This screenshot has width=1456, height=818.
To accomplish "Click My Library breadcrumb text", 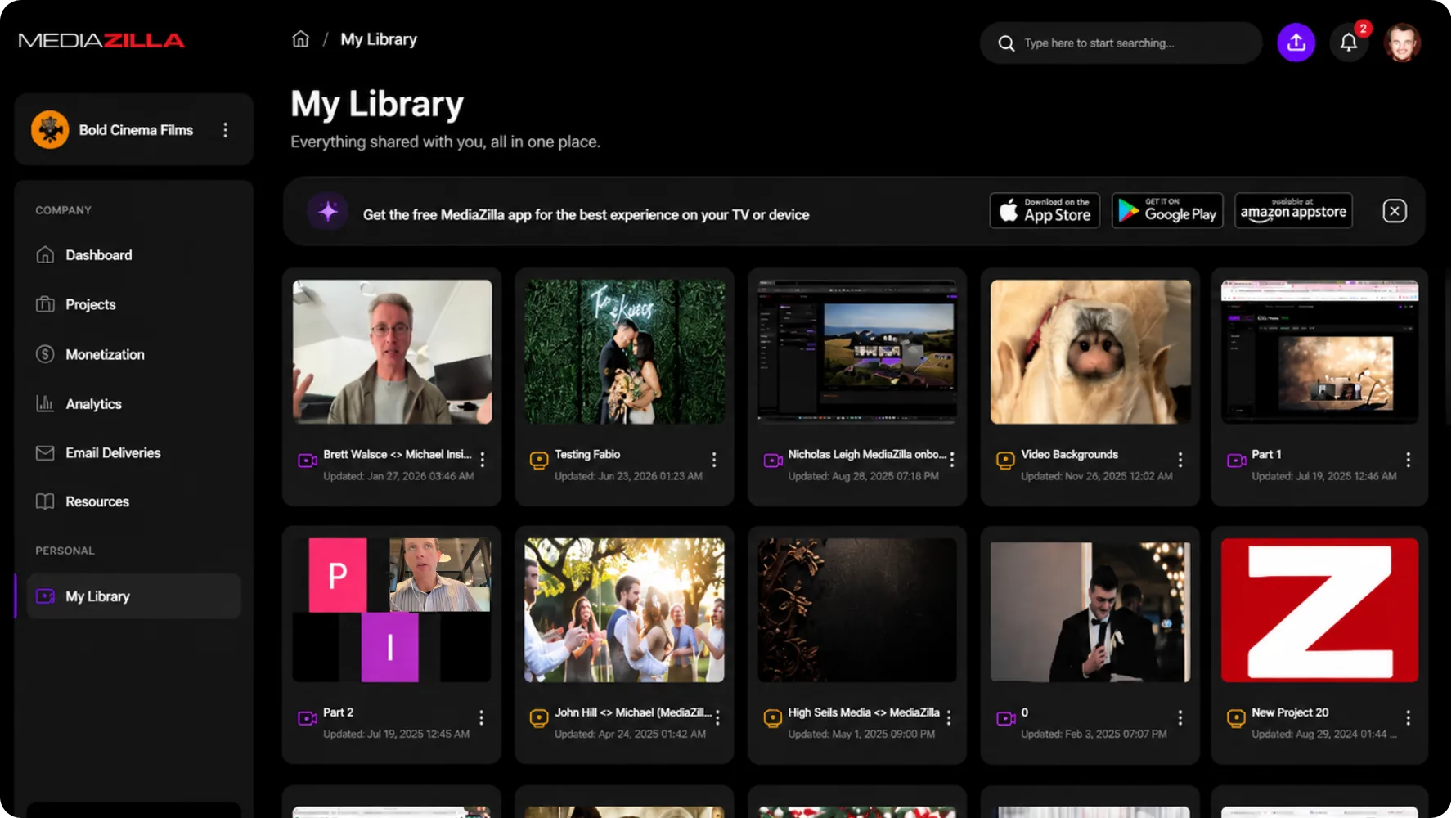I will pos(379,39).
